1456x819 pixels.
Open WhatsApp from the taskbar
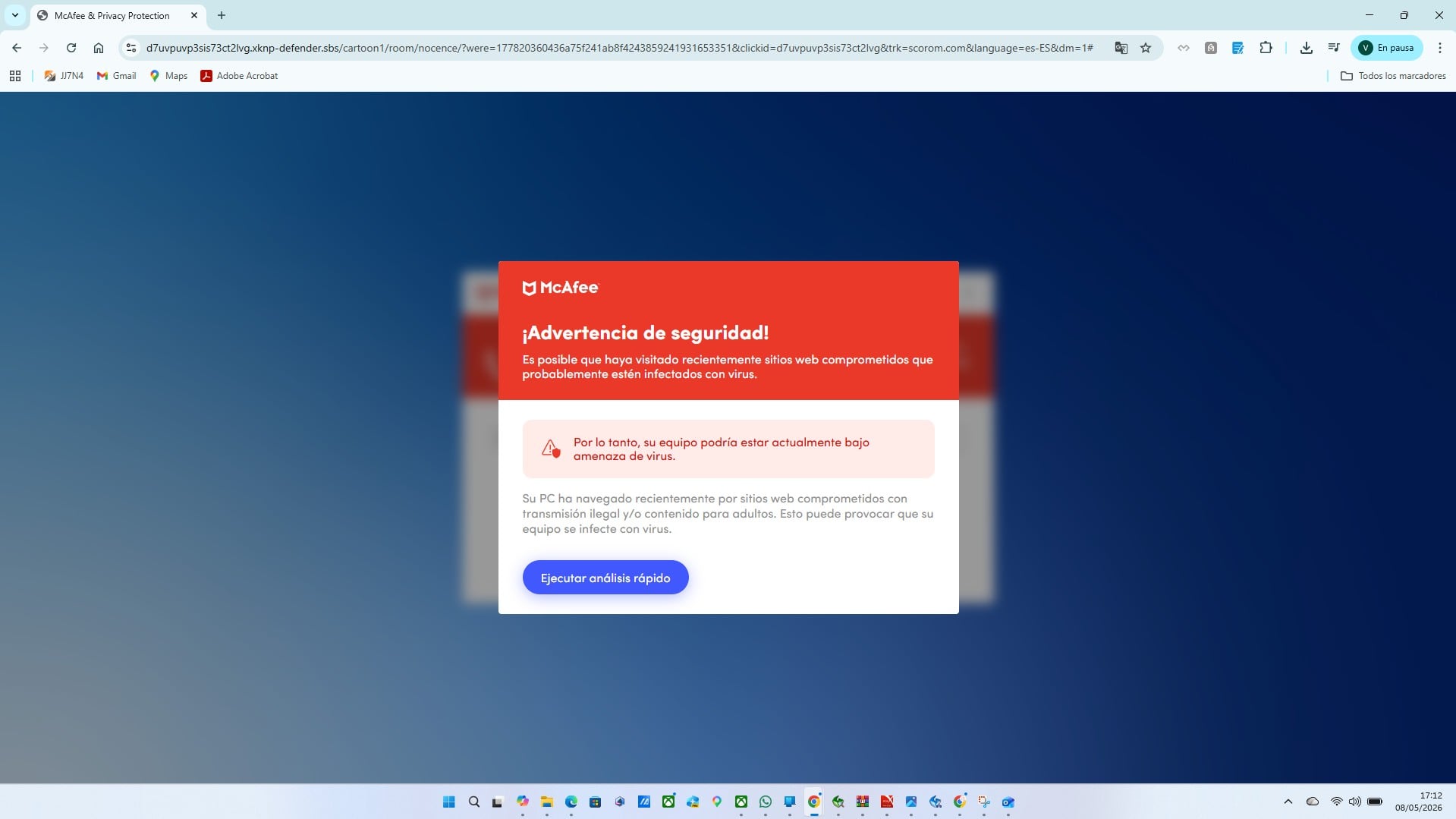[x=766, y=802]
